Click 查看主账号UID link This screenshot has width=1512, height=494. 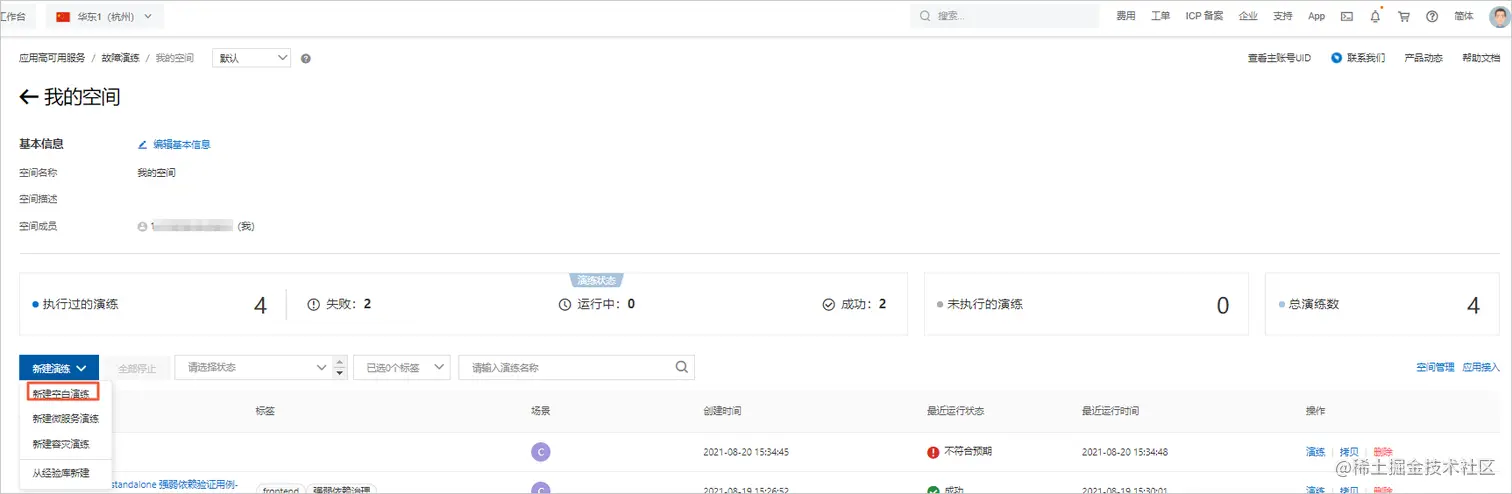coord(1279,58)
